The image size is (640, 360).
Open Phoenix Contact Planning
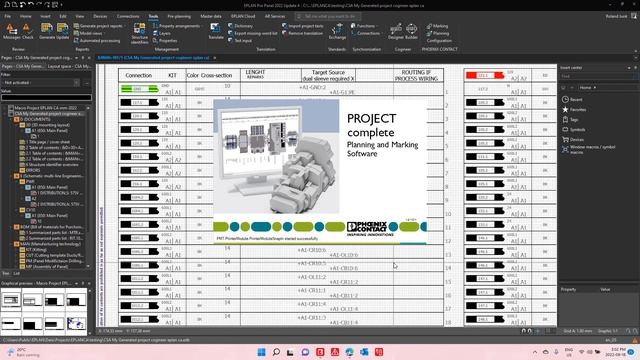point(438,33)
